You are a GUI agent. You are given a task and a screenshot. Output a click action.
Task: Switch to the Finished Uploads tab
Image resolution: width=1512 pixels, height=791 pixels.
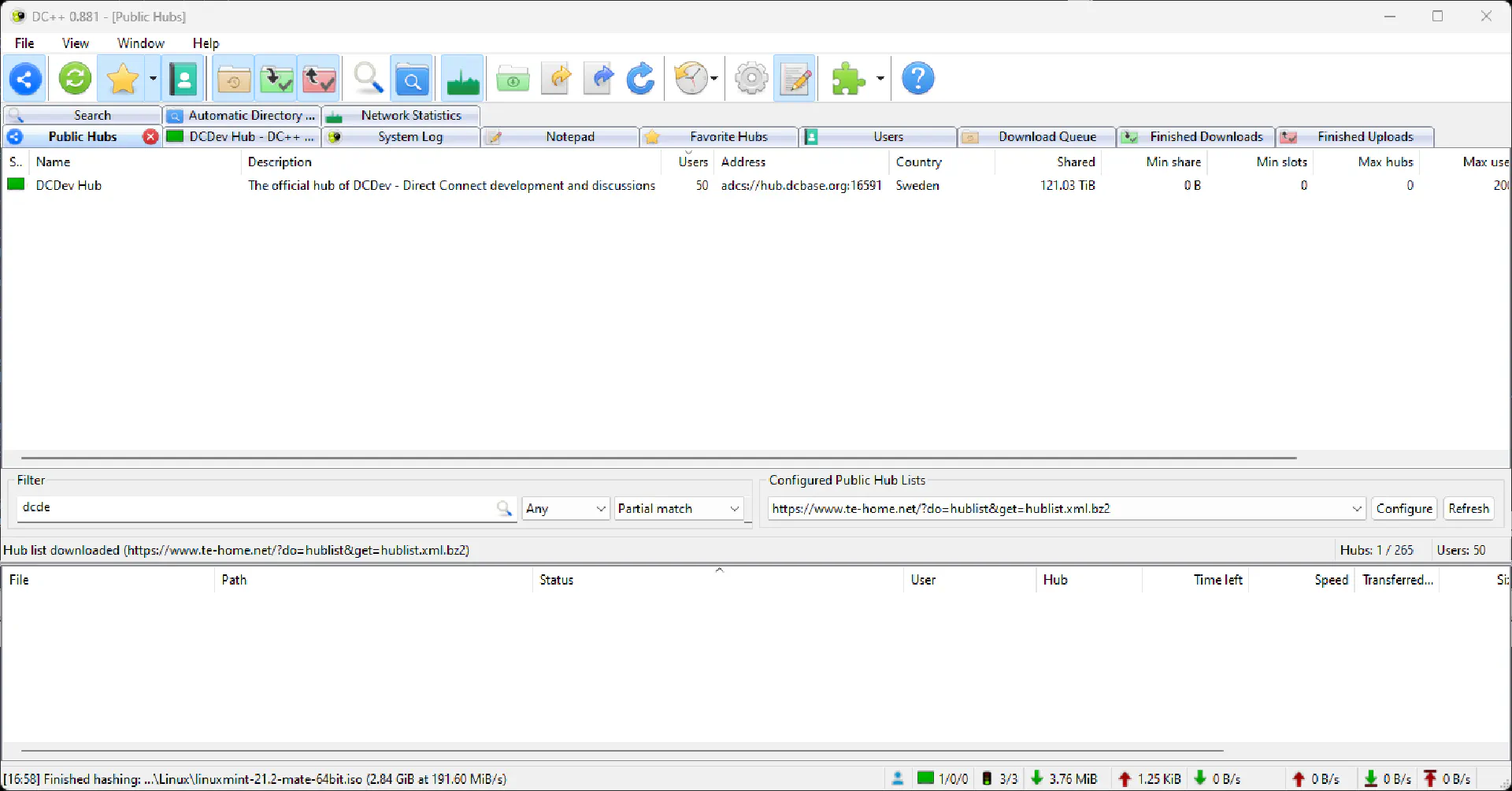(1355, 136)
